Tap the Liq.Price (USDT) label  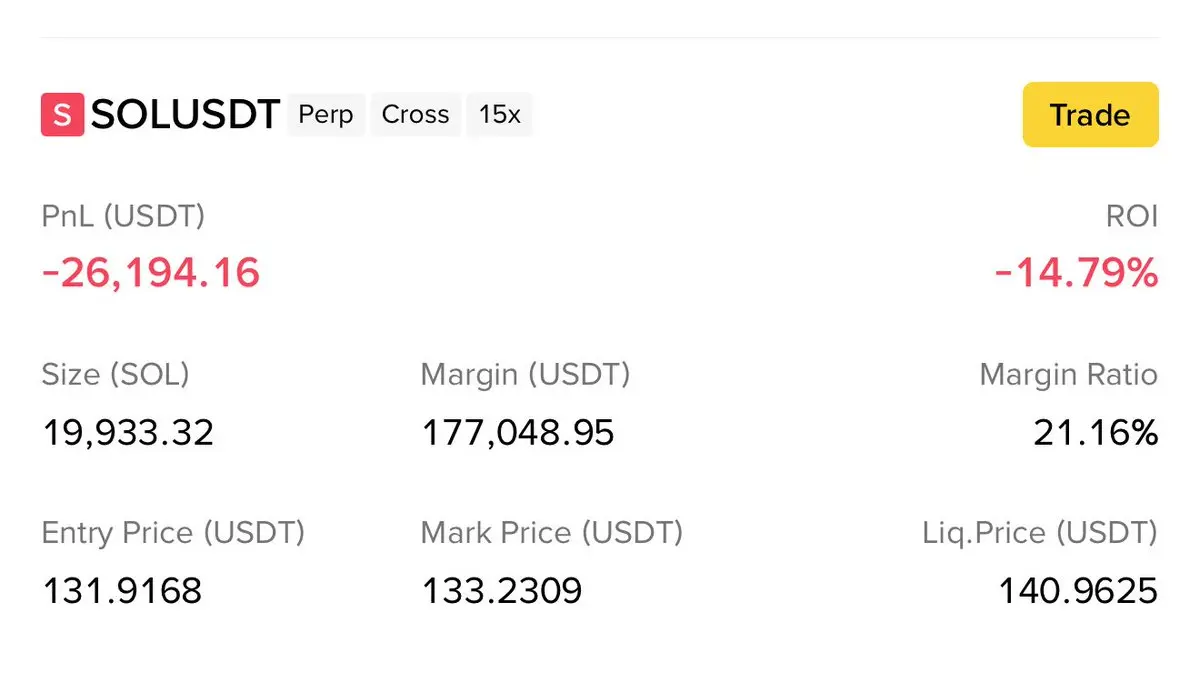coord(1040,533)
